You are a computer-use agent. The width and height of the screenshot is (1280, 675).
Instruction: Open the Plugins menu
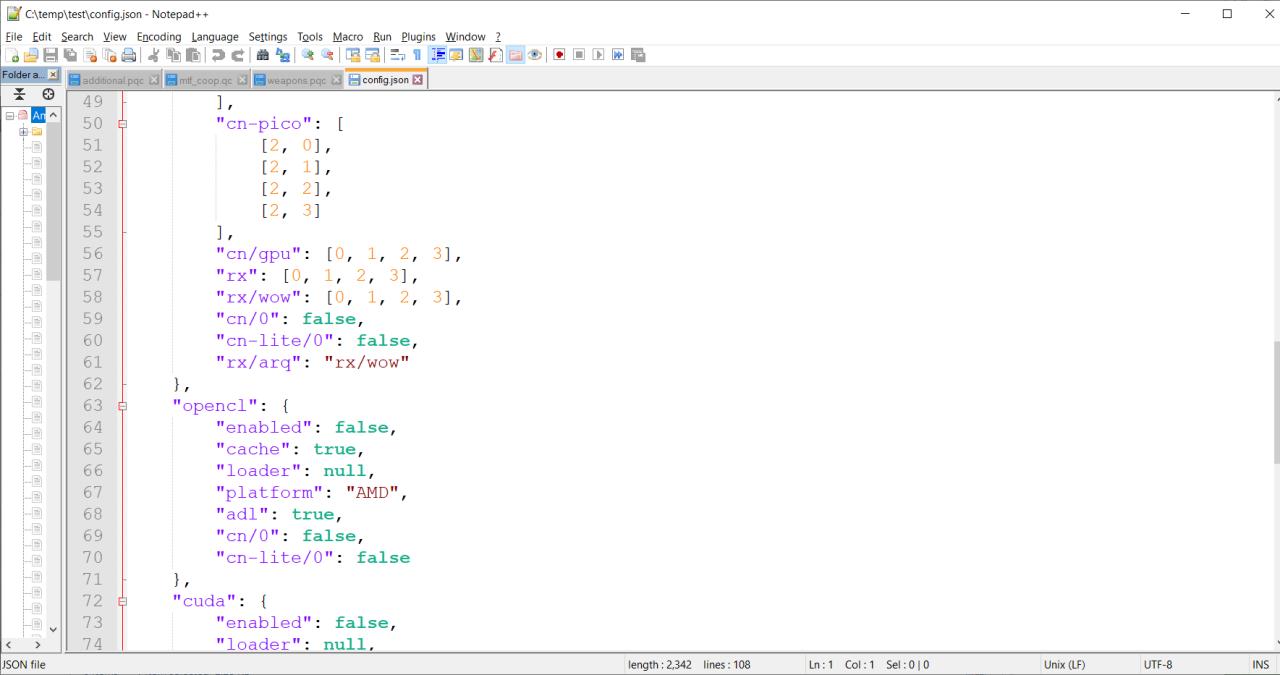[x=418, y=37]
